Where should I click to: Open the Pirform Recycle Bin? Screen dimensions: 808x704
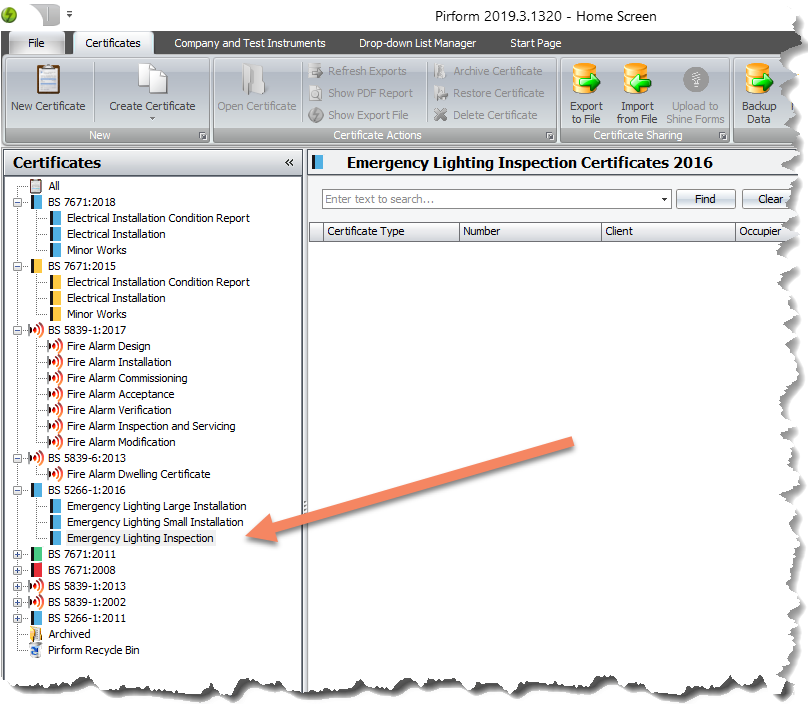93,650
